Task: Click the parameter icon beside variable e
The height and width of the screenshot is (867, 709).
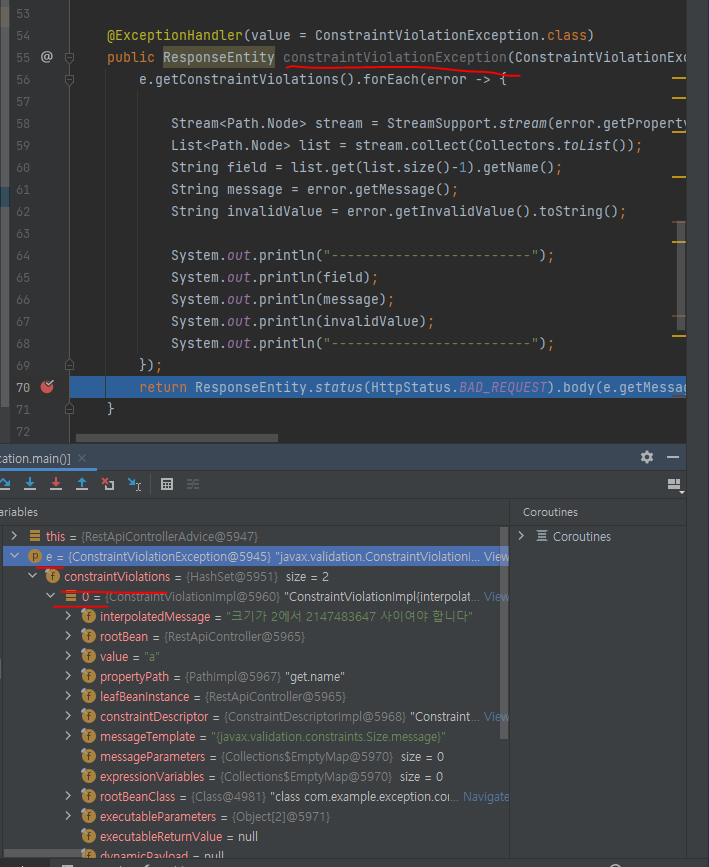Action: pos(35,556)
